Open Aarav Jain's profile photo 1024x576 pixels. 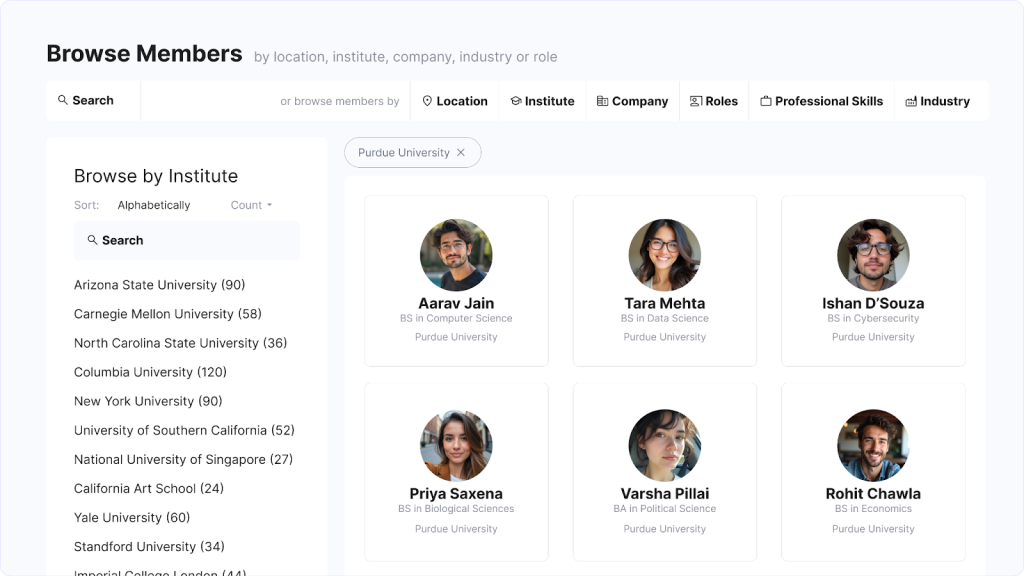[456, 255]
